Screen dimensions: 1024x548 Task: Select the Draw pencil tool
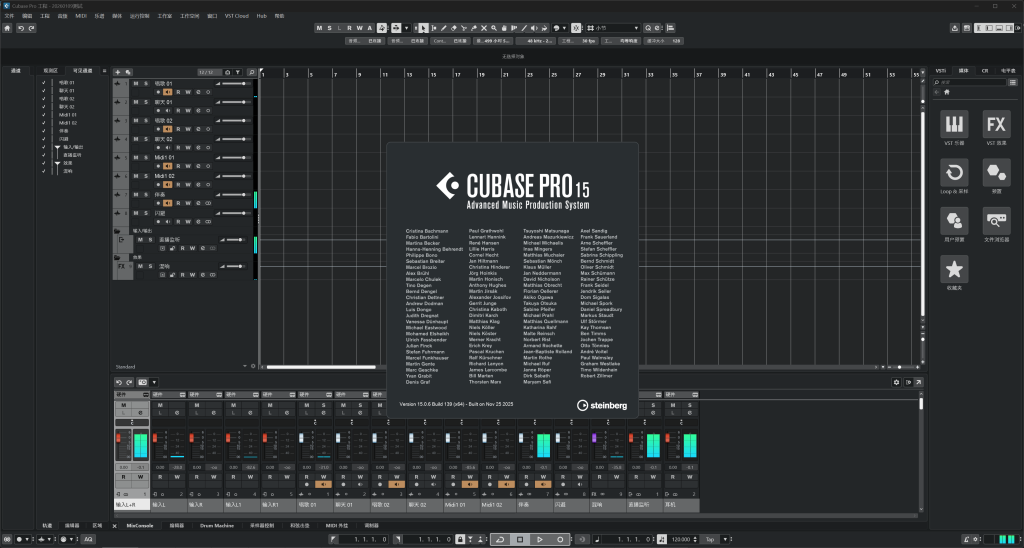(x=443, y=28)
